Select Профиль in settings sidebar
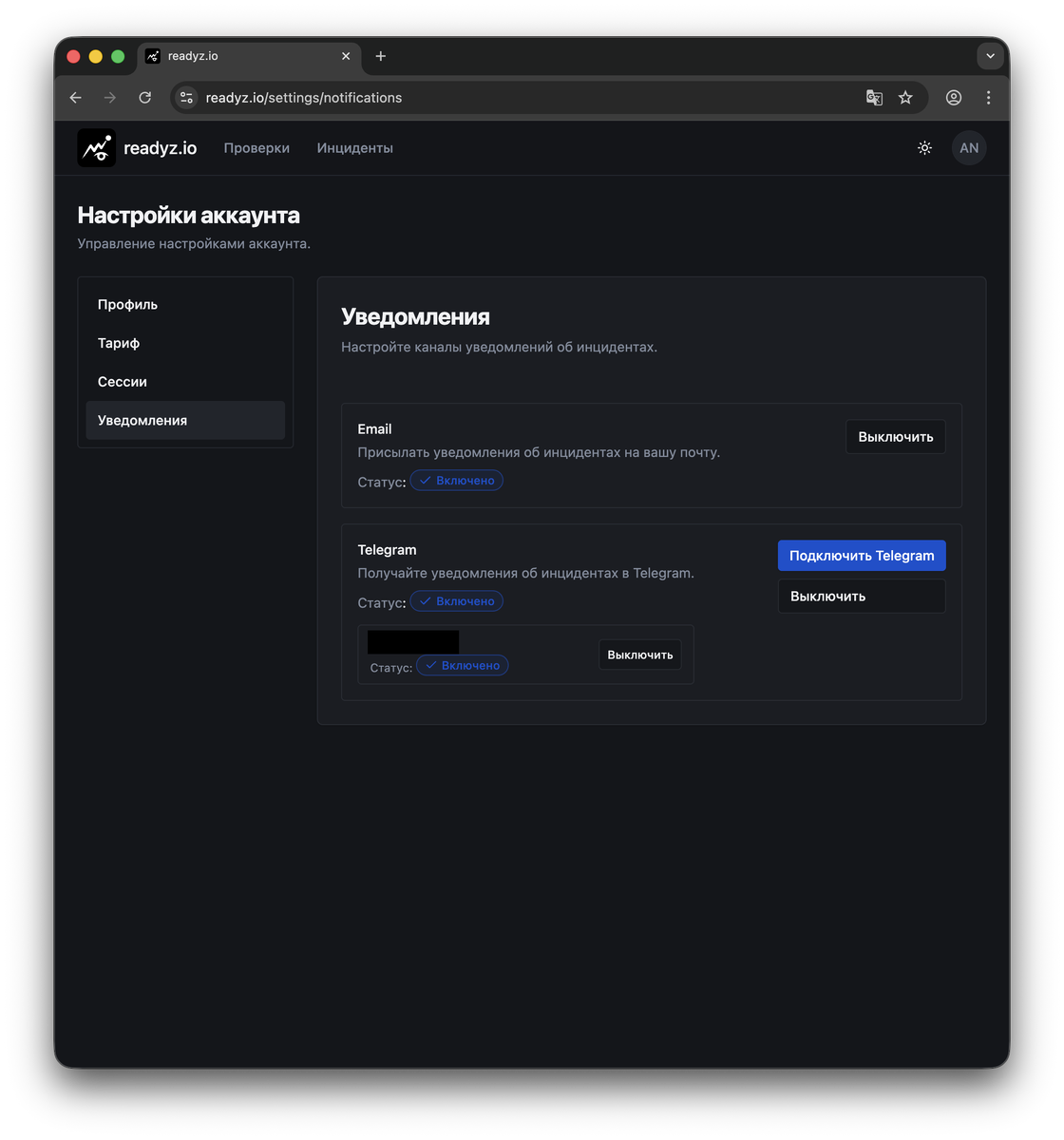The height and width of the screenshot is (1140, 1064). point(185,305)
